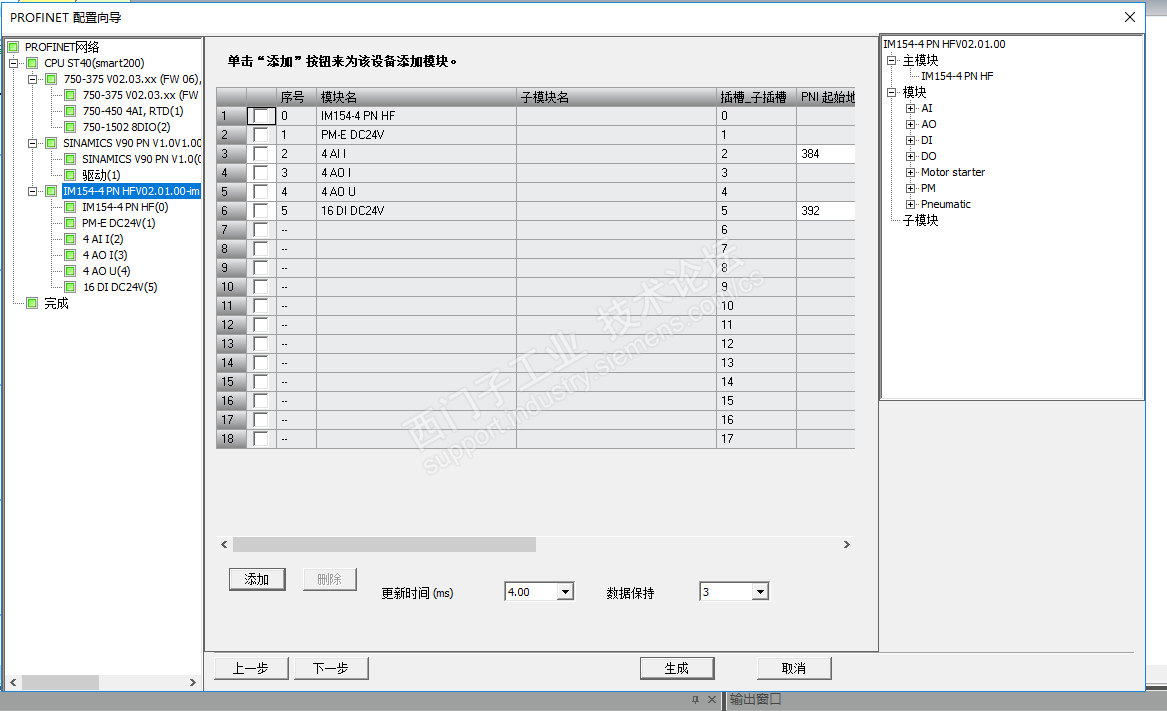
Task: Close the 输出窗口 panel with X
Action: click(x=712, y=699)
